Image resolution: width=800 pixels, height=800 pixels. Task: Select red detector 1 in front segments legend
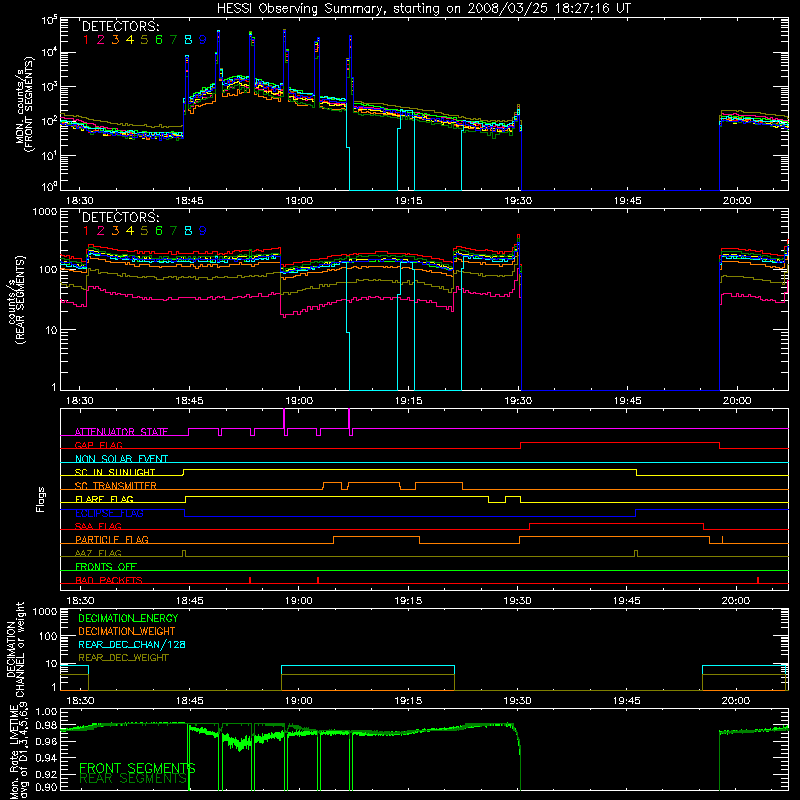pos(86,40)
